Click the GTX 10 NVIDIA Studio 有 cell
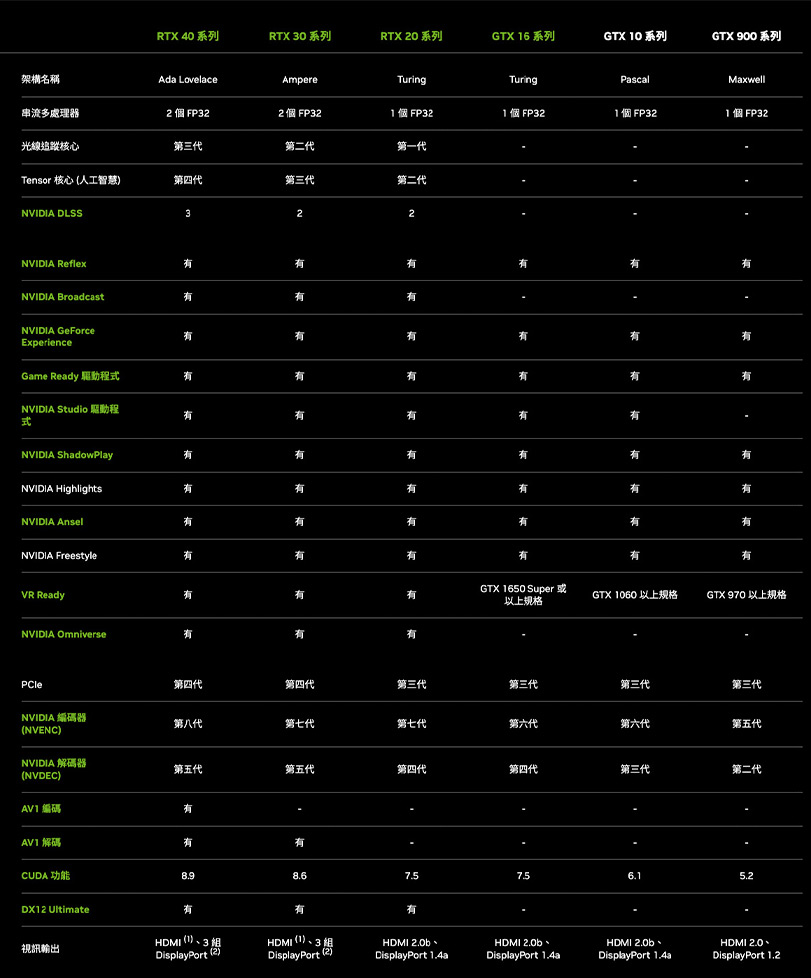Image resolution: width=811 pixels, height=978 pixels. (634, 415)
